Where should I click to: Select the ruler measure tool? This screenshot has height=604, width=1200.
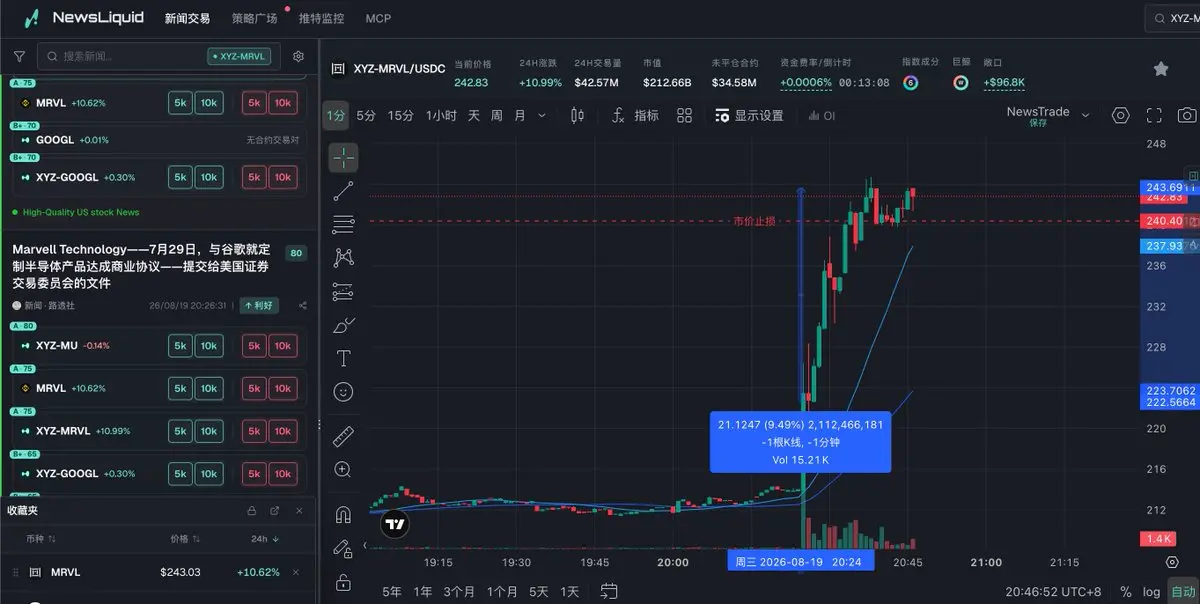pyautogui.click(x=343, y=436)
